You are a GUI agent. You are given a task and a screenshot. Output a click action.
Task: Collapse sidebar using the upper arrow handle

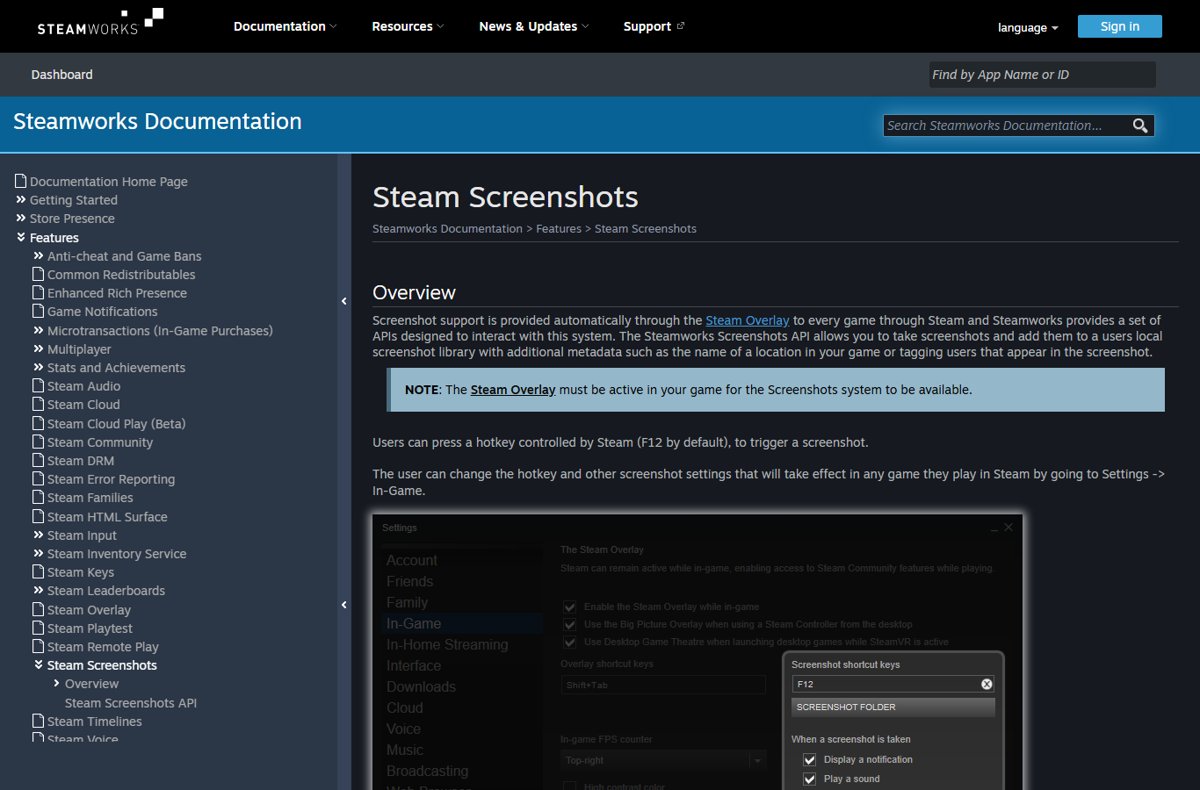click(x=344, y=301)
